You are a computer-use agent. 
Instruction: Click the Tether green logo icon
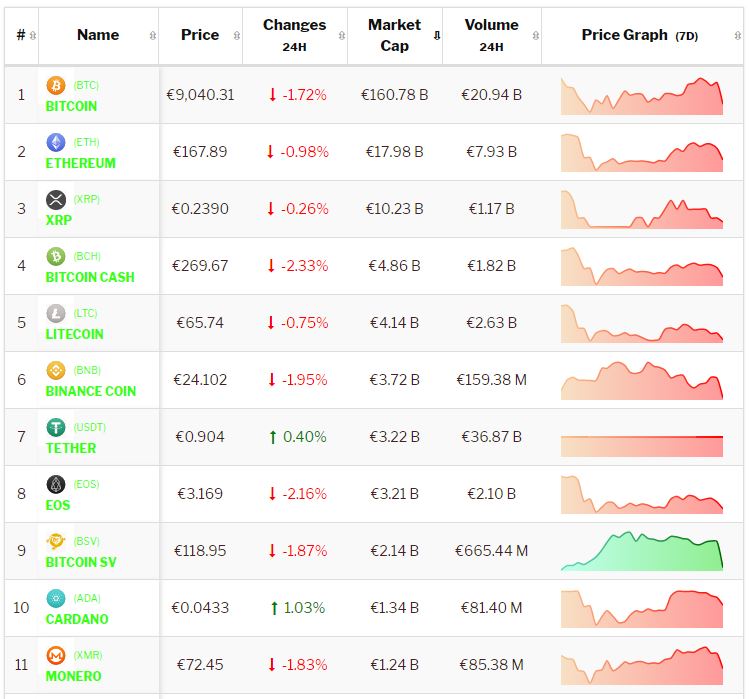[x=56, y=428]
